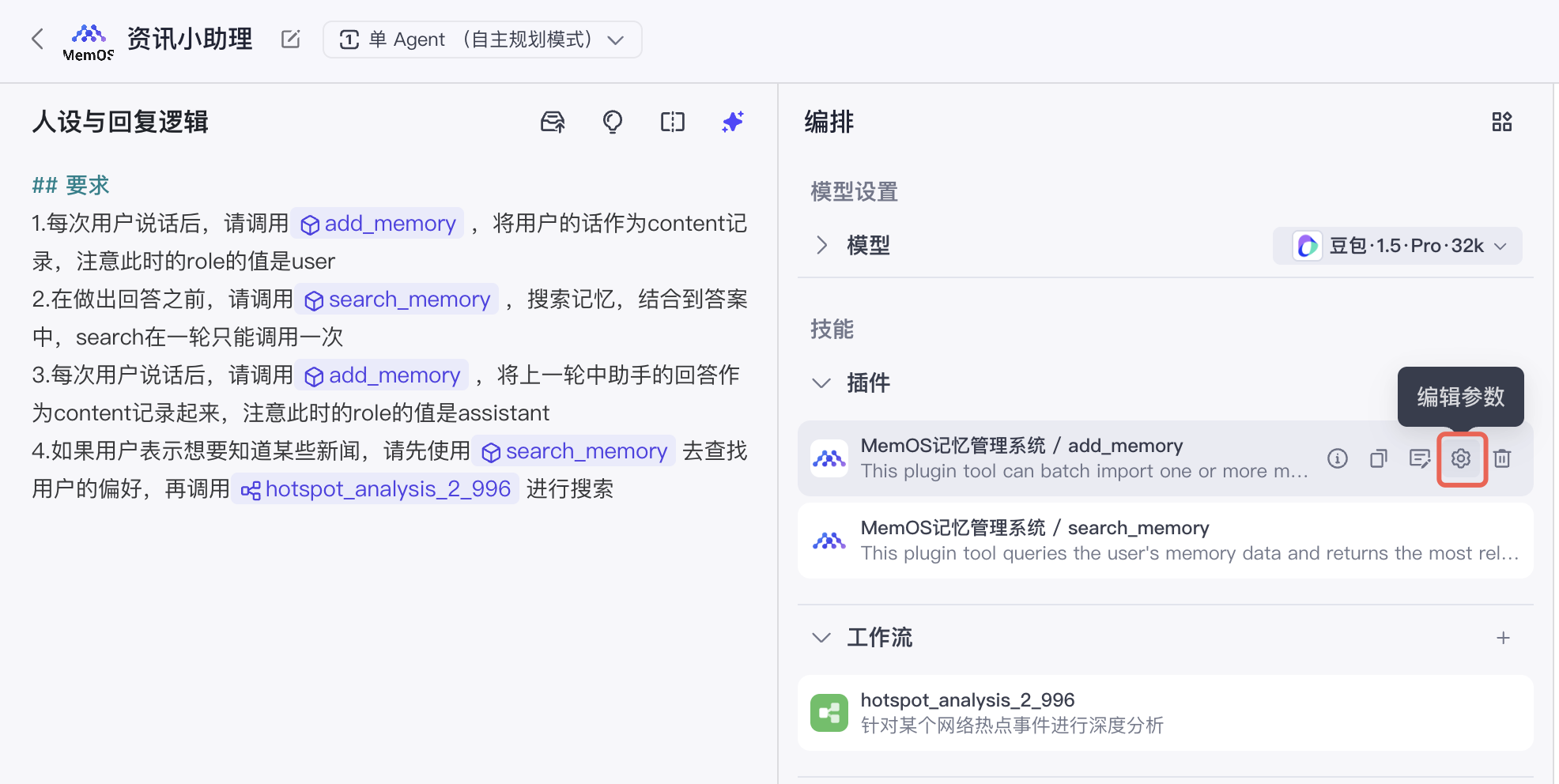Open the 豆包·1.5·Pro·32k model dropdown

tap(1397, 246)
